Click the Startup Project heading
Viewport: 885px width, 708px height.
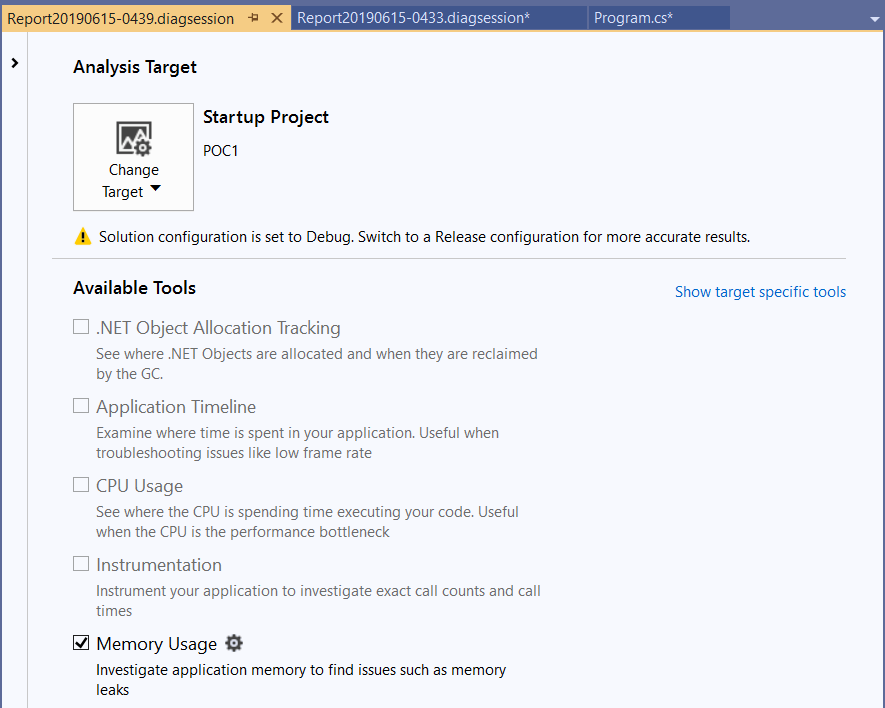point(266,117)
